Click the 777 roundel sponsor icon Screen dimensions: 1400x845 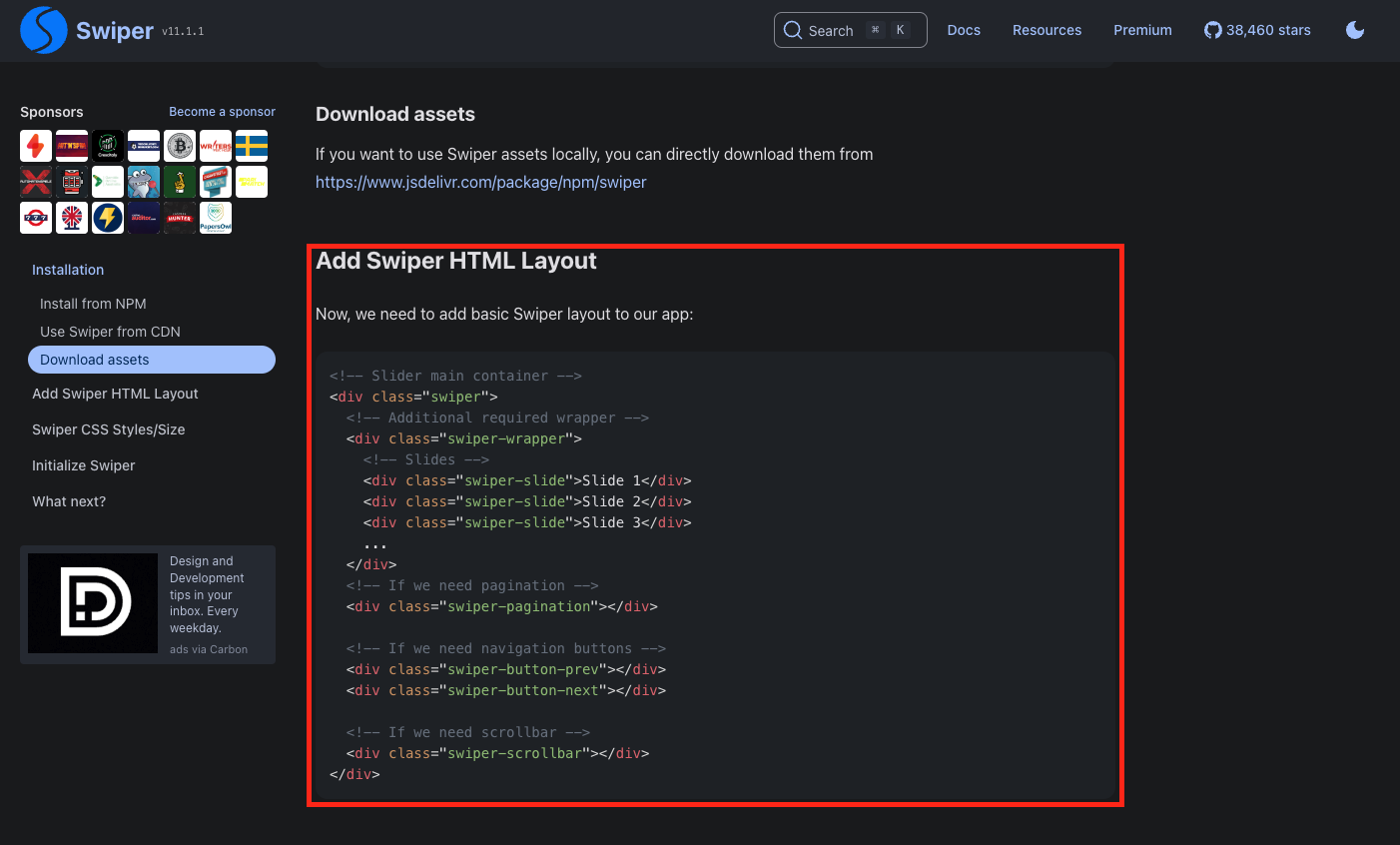pos(36,217)
